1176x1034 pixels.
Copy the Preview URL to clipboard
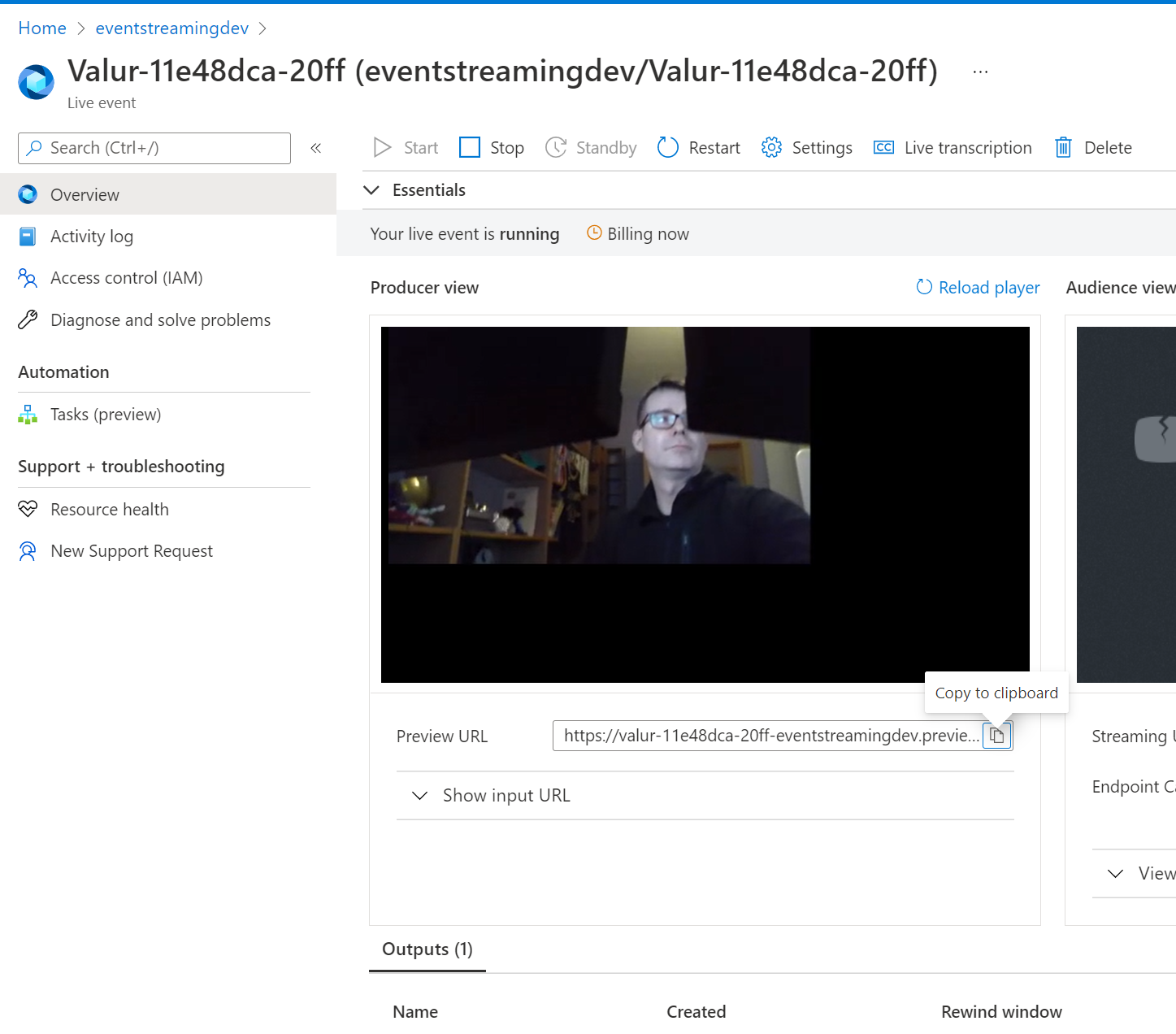tap(997, 735)
